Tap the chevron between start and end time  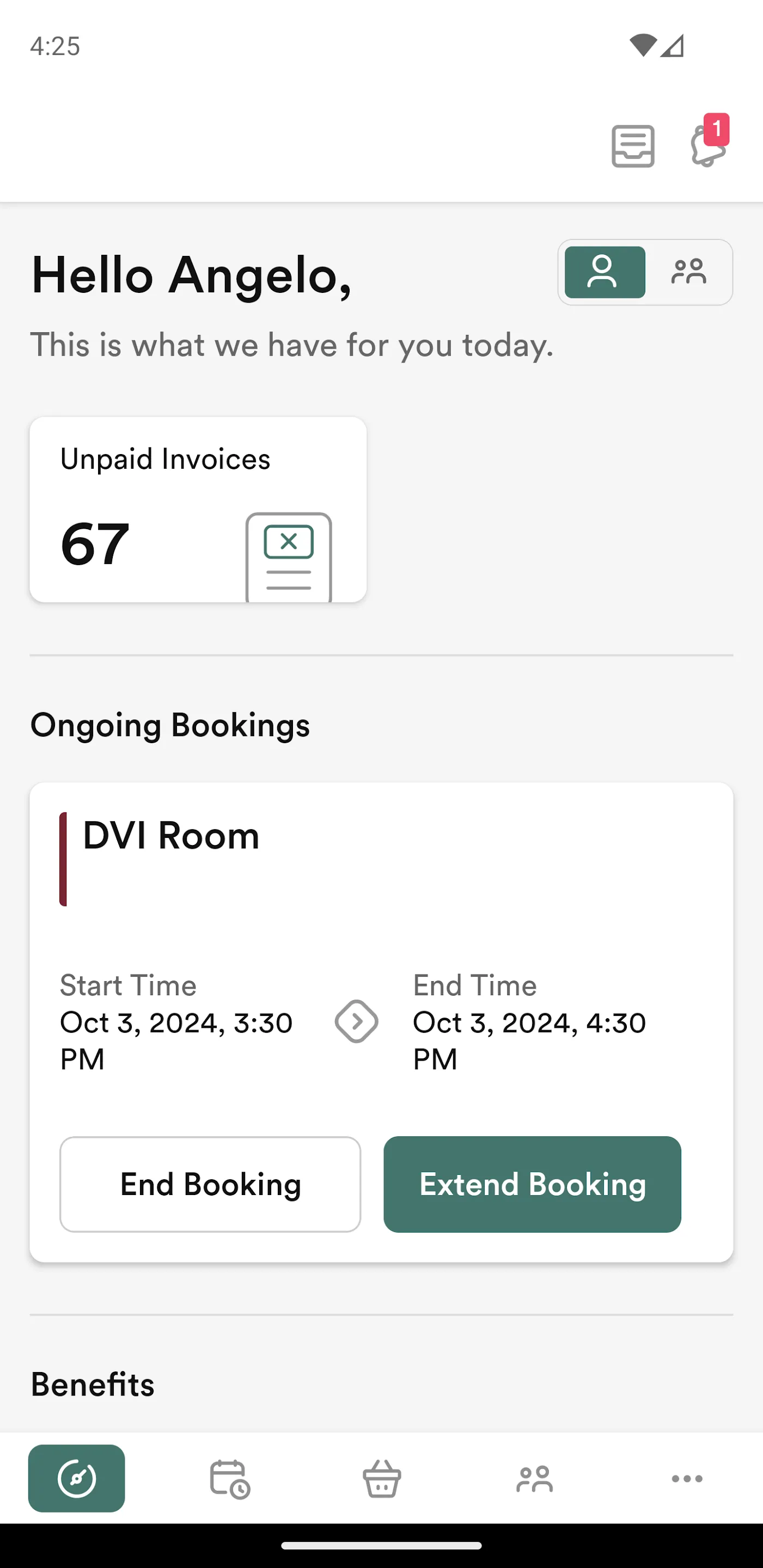(x=356, y=1021)
